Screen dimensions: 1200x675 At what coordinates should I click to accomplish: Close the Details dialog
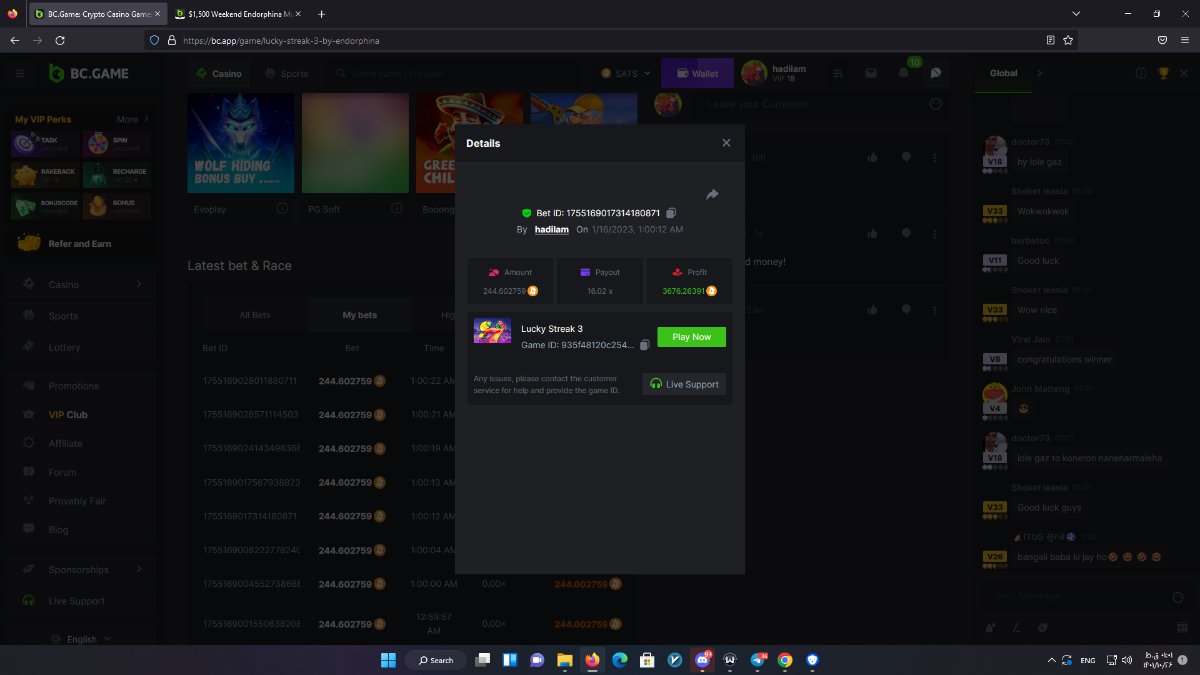pos(726,143)
